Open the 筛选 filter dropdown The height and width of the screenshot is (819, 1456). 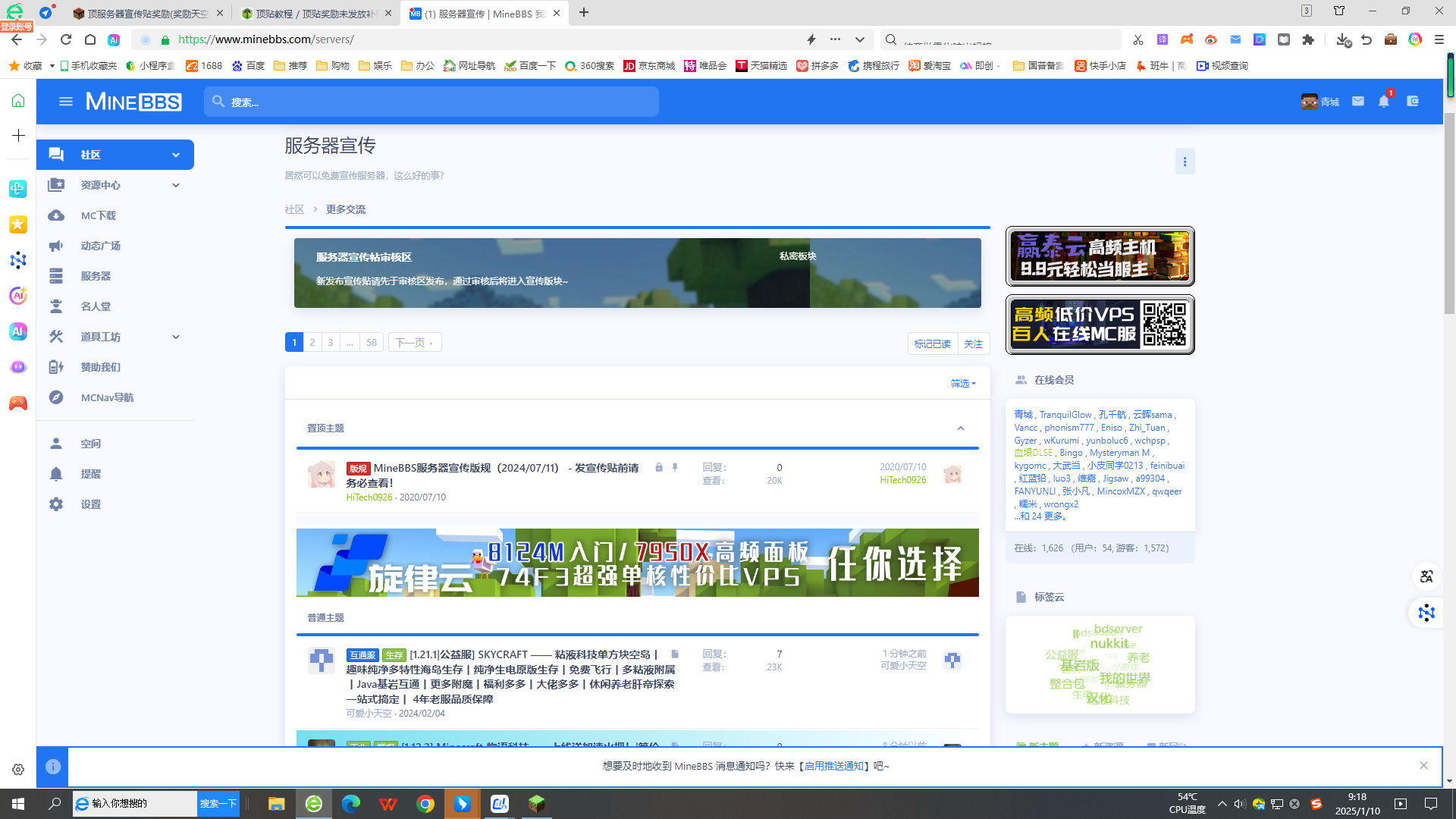click(963, 384)
